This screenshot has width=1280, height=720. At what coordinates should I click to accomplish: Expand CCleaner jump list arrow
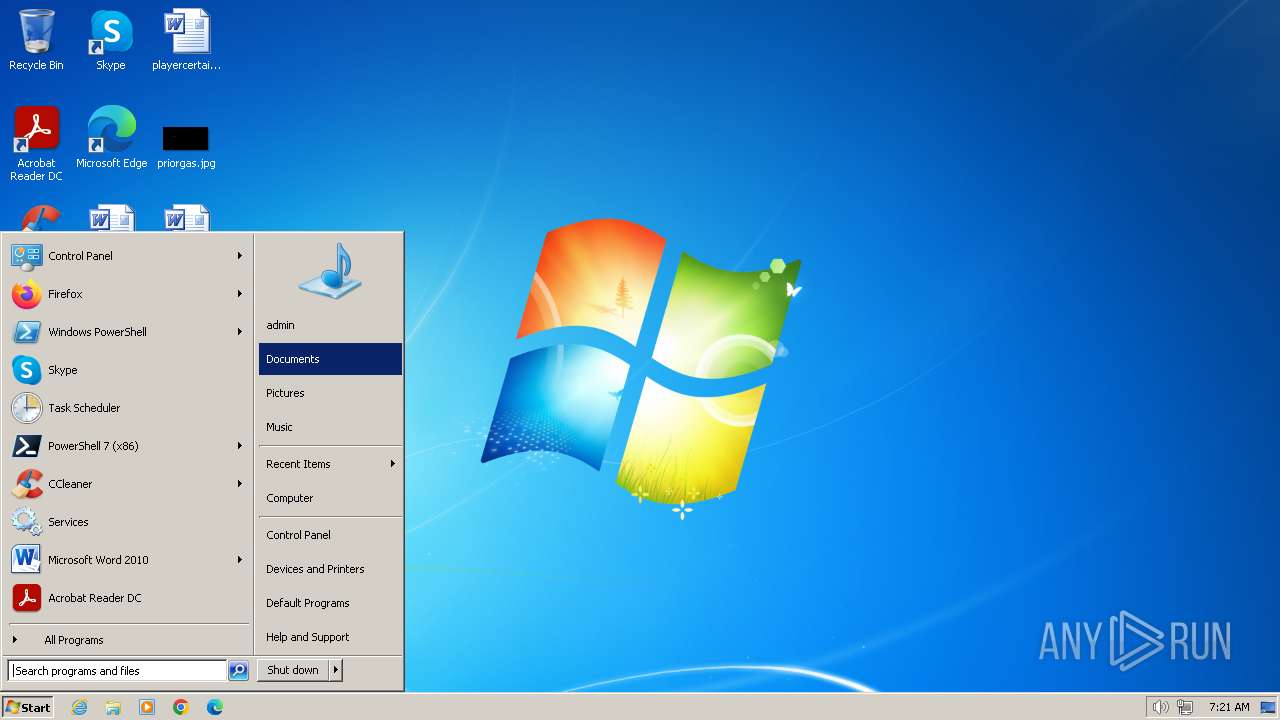coord(240,484)
